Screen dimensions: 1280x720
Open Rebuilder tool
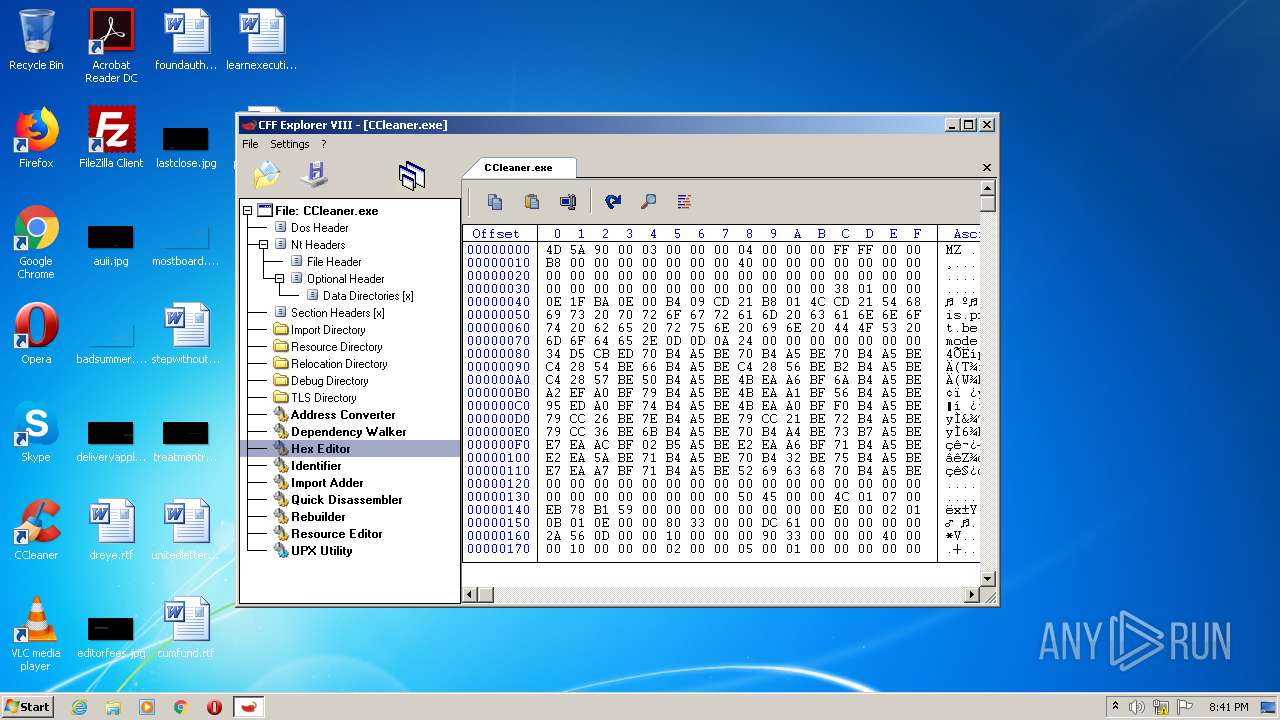coord(318,517)
